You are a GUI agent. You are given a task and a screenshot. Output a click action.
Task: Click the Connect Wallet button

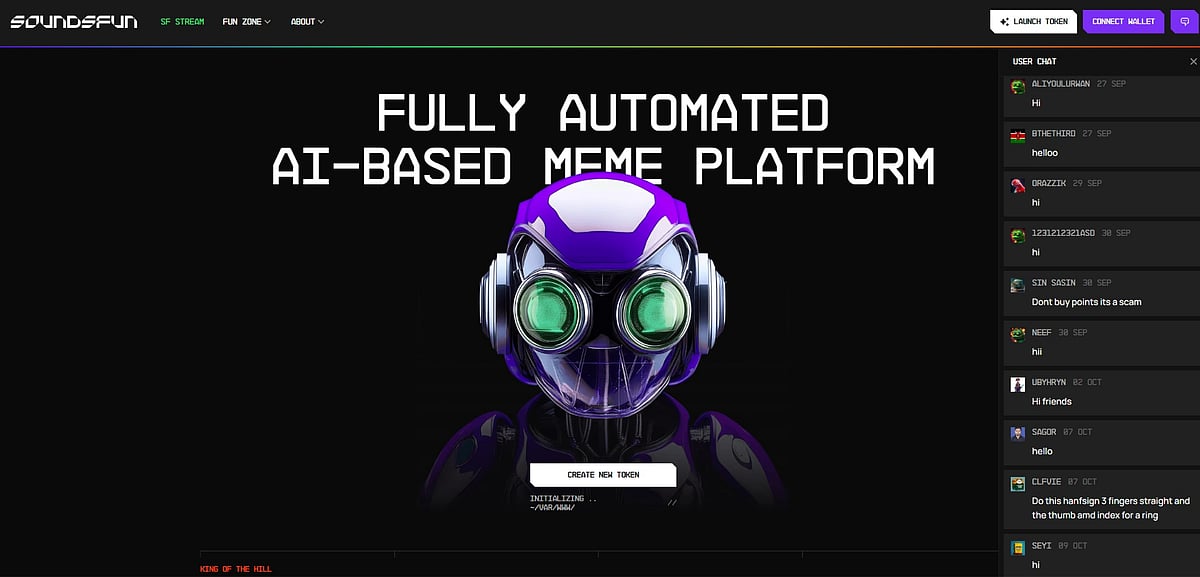[1123, 21]
